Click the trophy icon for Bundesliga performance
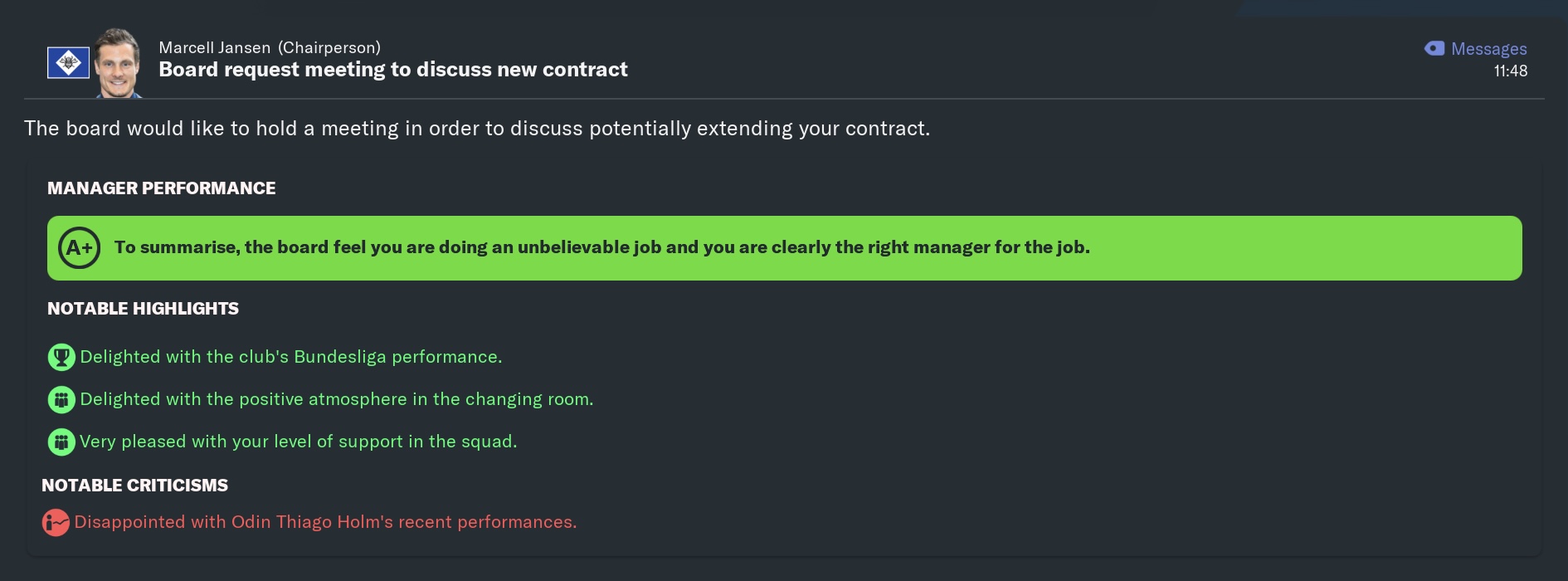 click(x=61, y=357)
